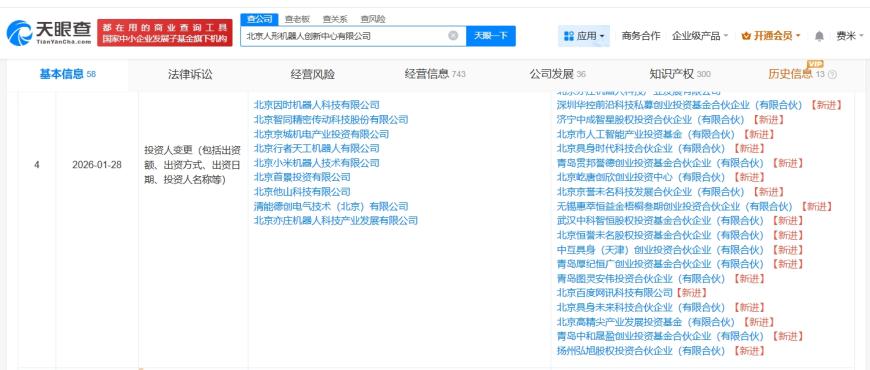Click the 天眼一下 search button
The width and height of the screenshot is (870, 370).
[491, 36]
